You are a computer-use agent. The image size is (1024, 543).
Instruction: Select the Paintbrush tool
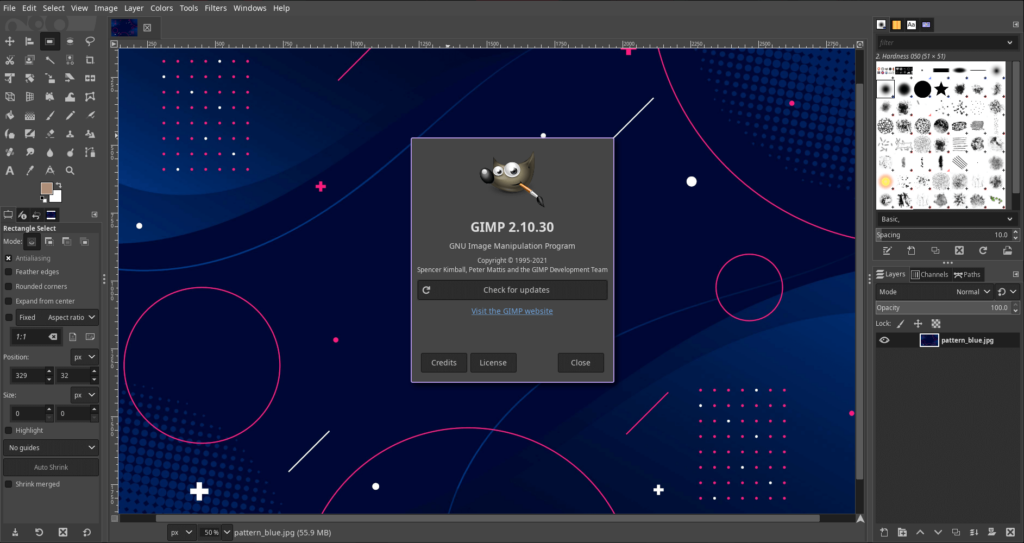pos(50,116)
